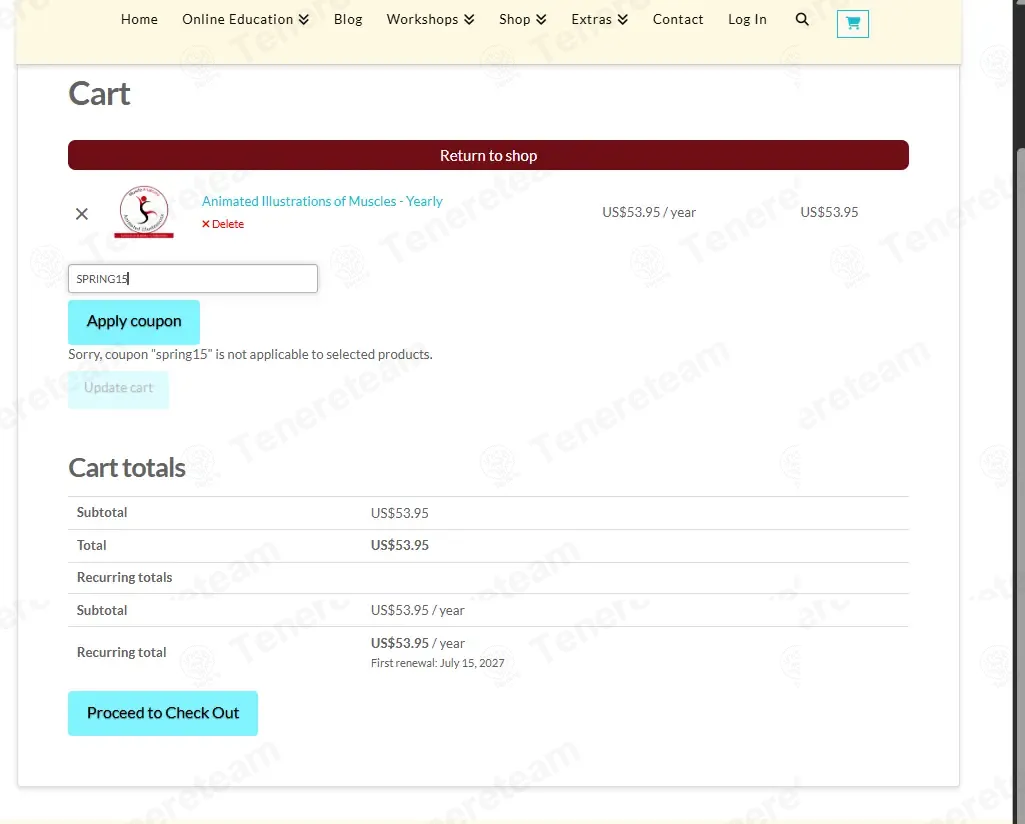
Task: Open the Animated Illustrations of Muscles - Yearly link
Action: 322,201
